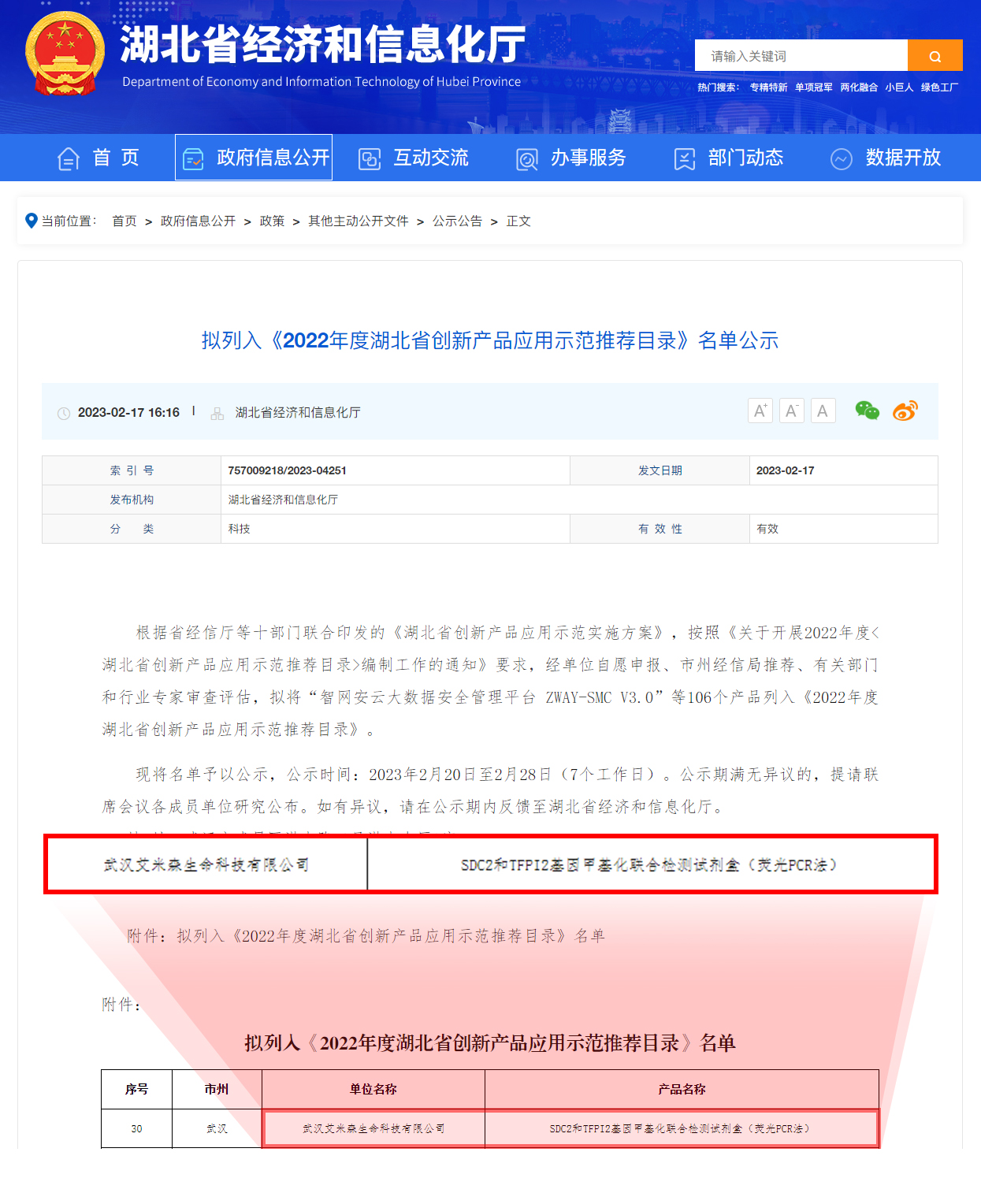The height and width of the screenshot is (1204, 981).
Task: Share article via WeChat icon
Action: tap(867, 411)
